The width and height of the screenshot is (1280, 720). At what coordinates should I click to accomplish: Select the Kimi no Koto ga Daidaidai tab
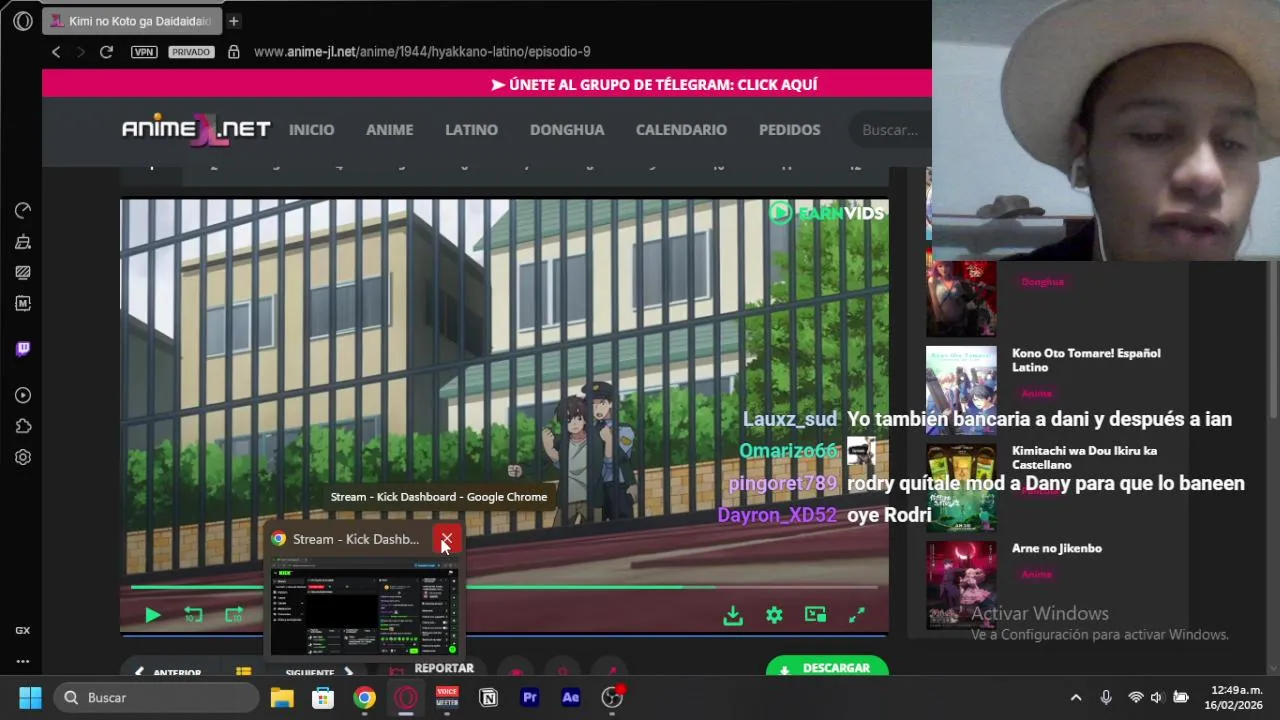point(131,21)
